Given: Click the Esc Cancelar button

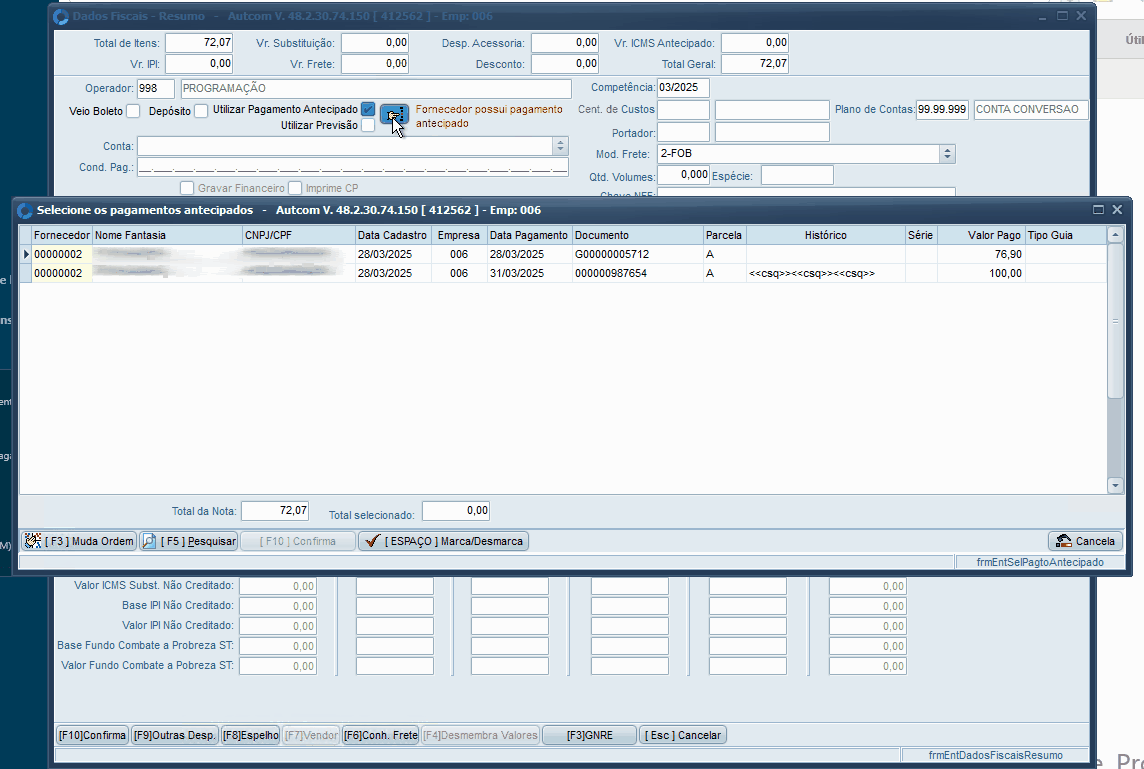Looking at the screenshot, I should point(683,735).
